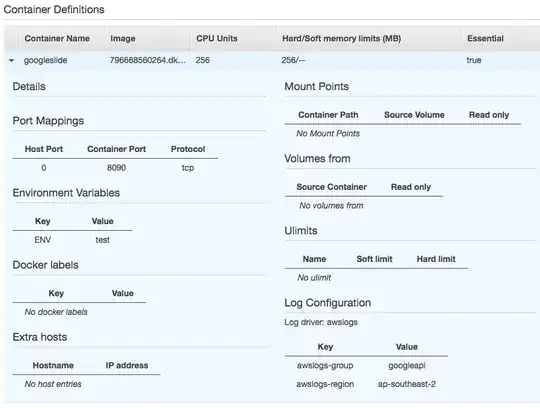Click the Value label under Log Configuration

[407, 347]
